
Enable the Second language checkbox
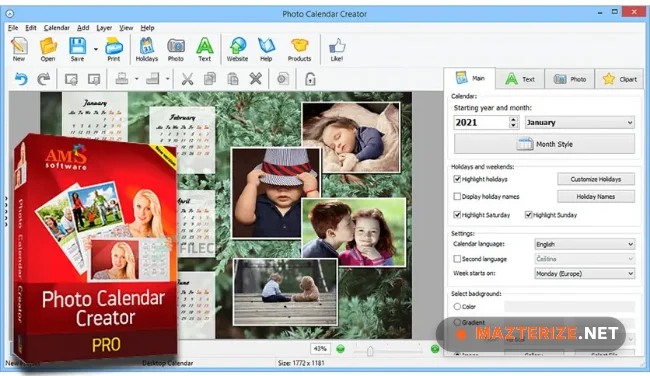(x=457, y=259)
